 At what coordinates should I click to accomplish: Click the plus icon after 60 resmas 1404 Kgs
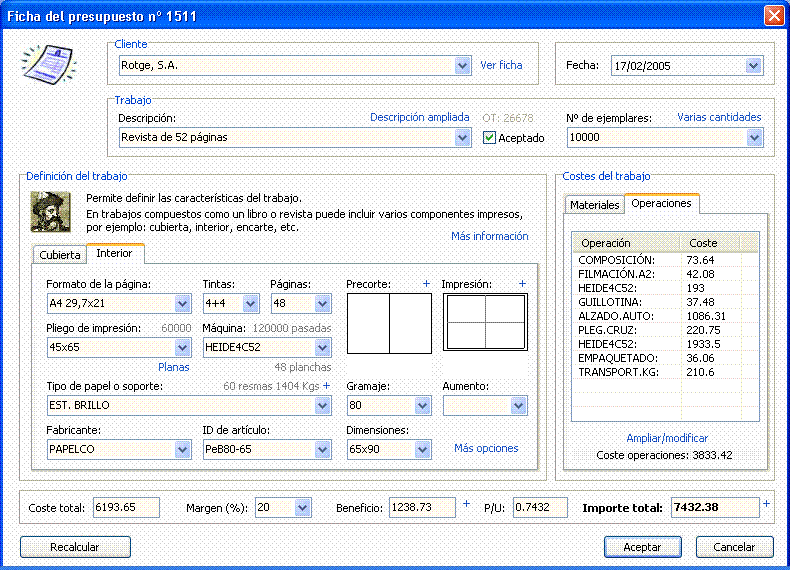[x=326, y=386]
